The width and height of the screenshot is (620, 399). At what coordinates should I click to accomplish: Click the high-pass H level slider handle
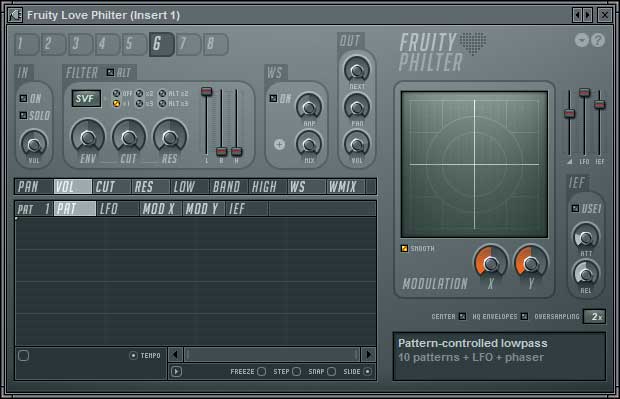236,151
